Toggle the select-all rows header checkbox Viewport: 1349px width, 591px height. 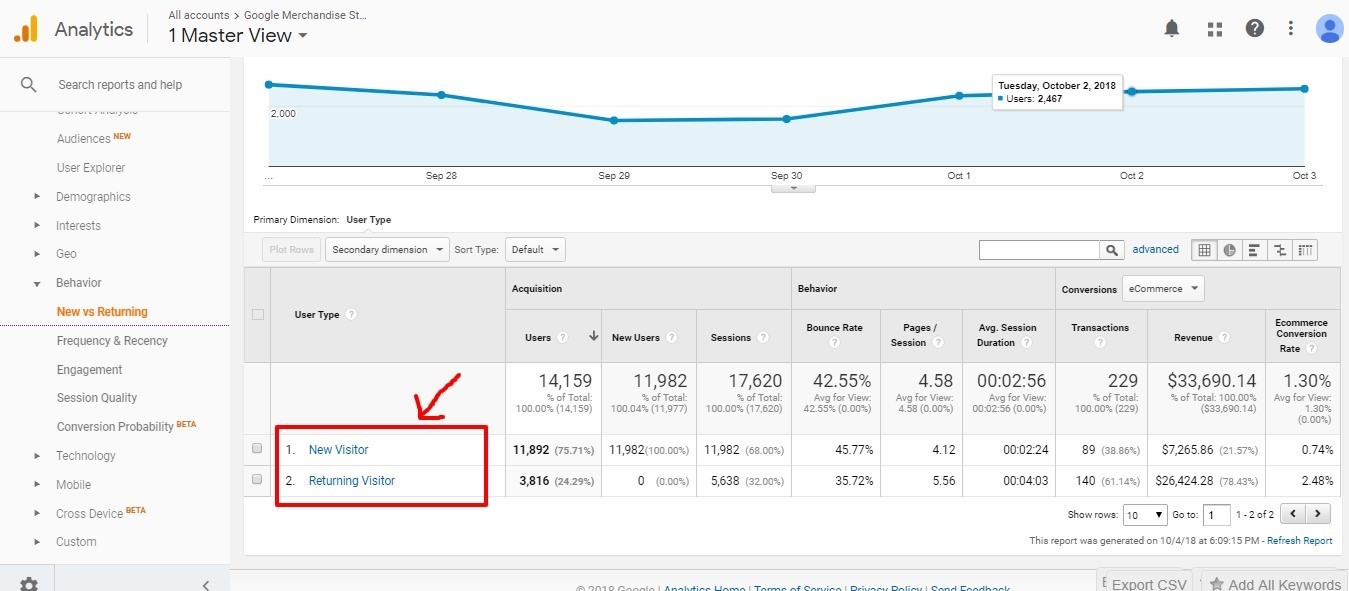click(x=258, y=314)
